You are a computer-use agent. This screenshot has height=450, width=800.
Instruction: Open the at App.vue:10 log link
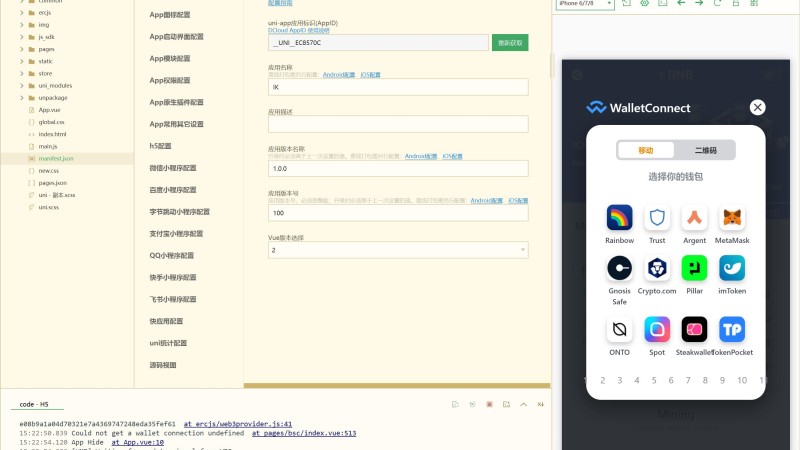138,442
